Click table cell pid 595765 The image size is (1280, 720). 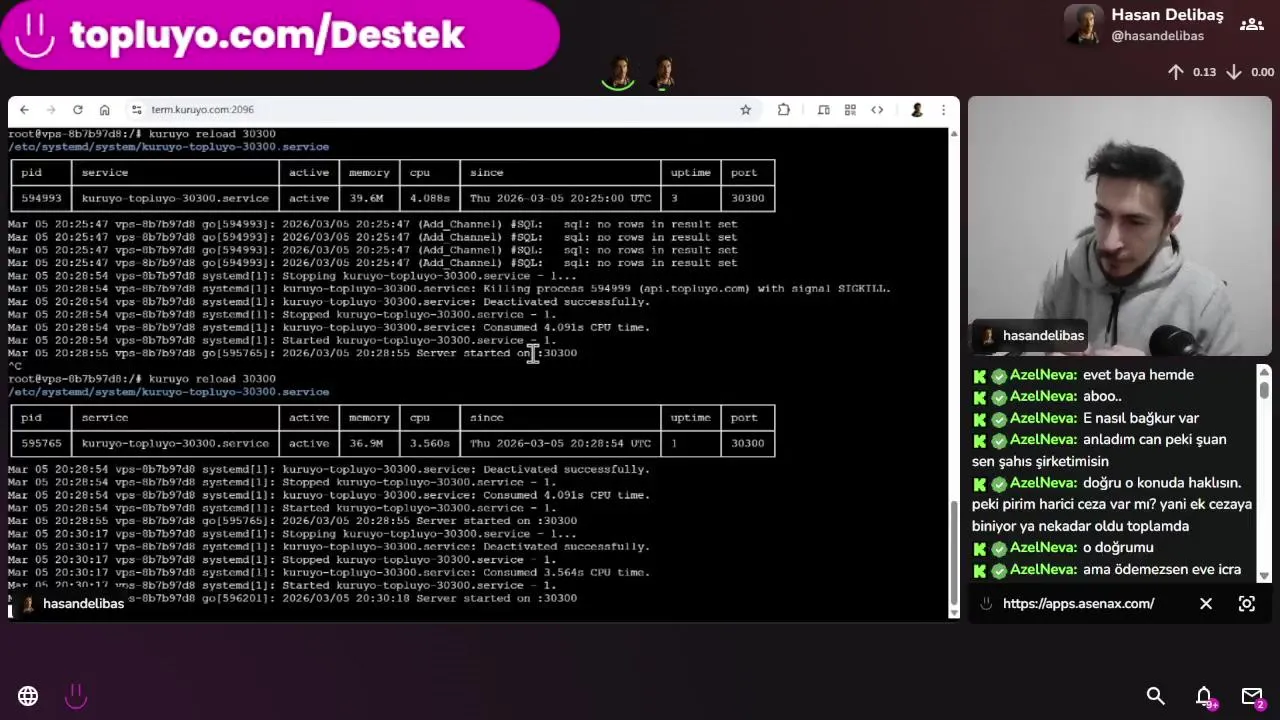(x=41, y=443)
